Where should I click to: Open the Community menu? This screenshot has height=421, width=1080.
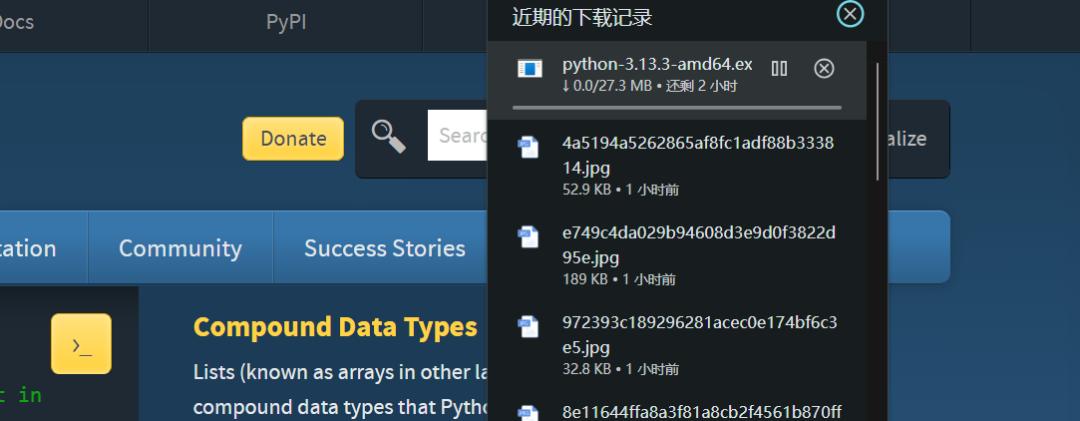pyautogui.click(x=180, y=248)
